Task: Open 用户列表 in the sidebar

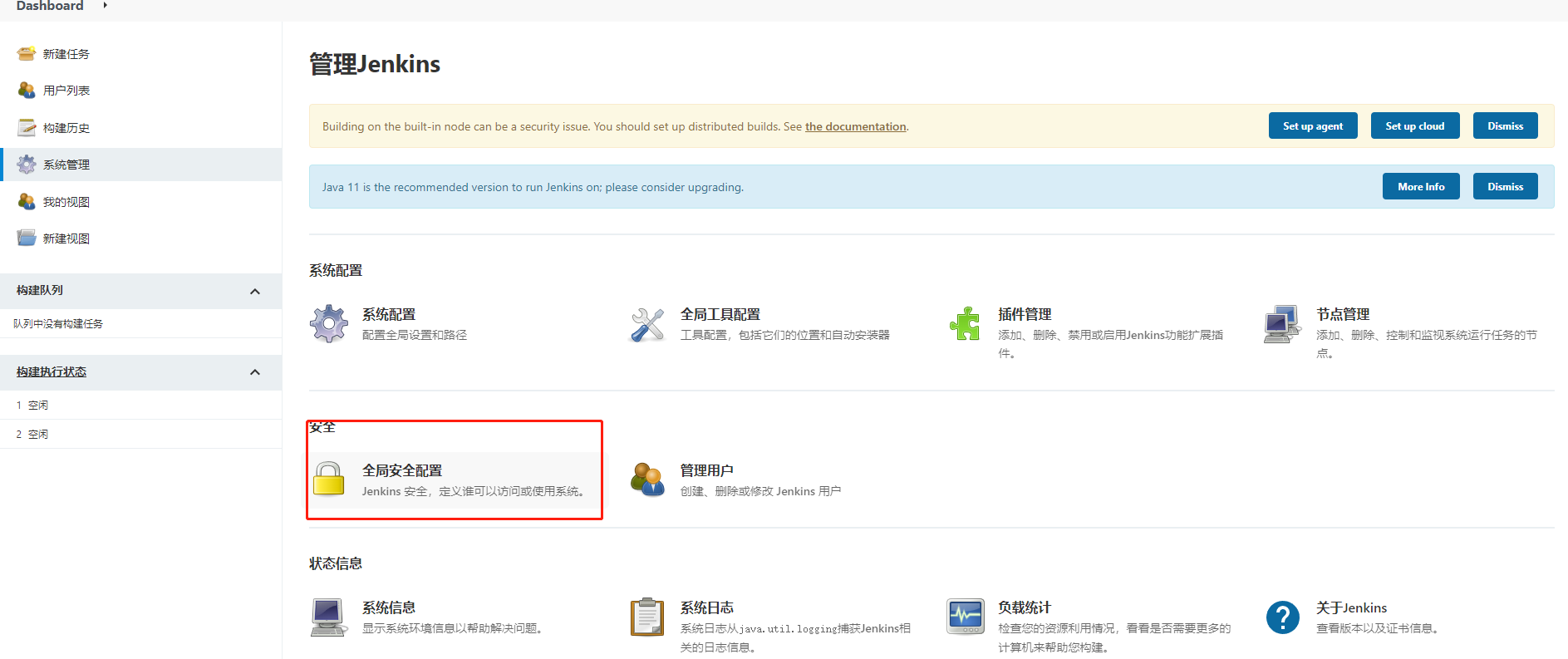Action: coord(66,91)
